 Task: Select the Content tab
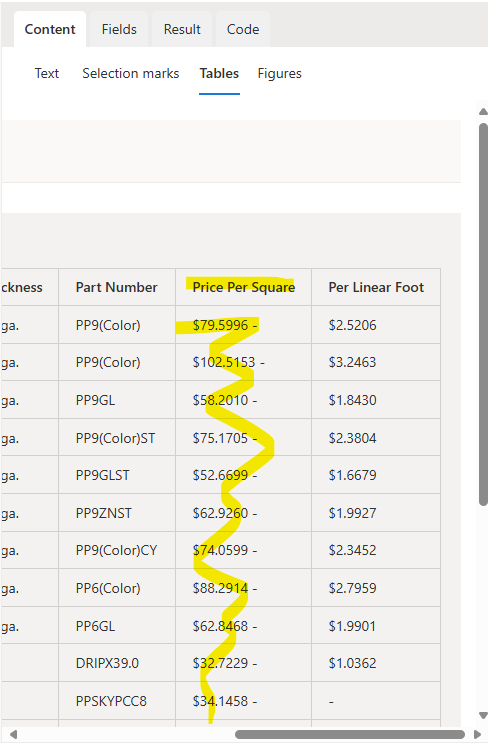[50, 29]
